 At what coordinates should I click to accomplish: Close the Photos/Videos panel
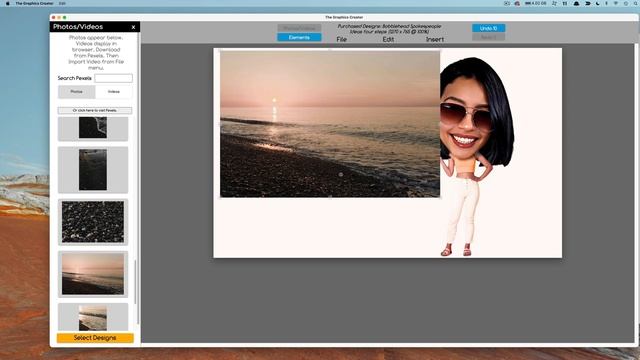click(x=133, y=27)
